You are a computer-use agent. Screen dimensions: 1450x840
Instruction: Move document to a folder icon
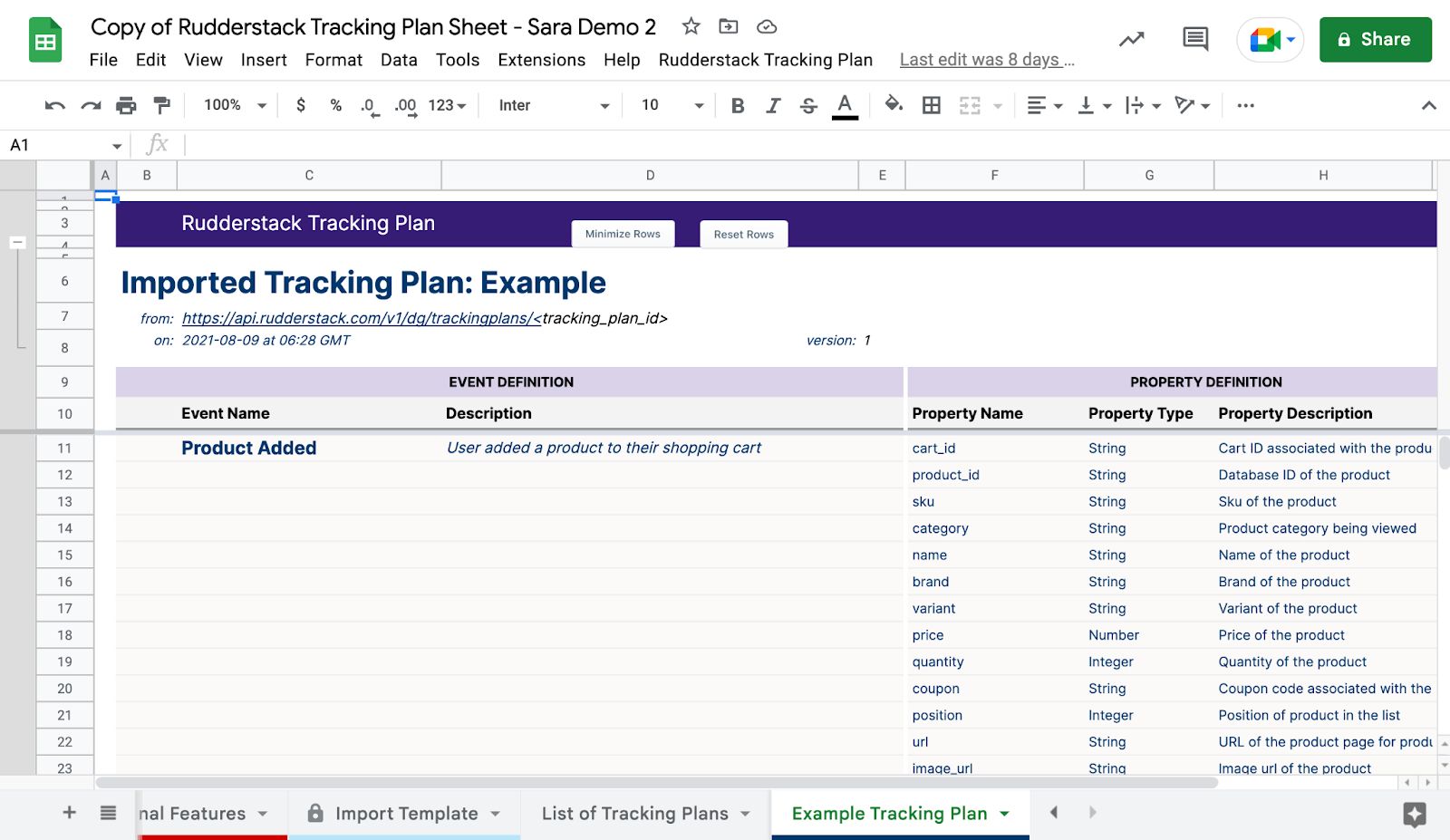click(x=729, y=26)
